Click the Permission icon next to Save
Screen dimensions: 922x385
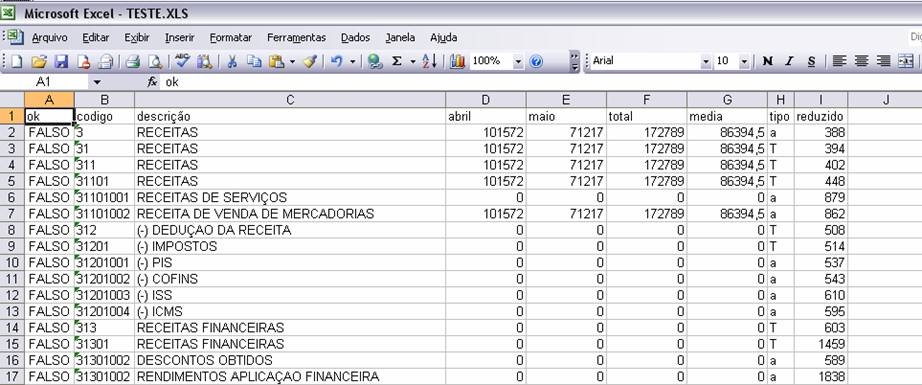[83, 61]
